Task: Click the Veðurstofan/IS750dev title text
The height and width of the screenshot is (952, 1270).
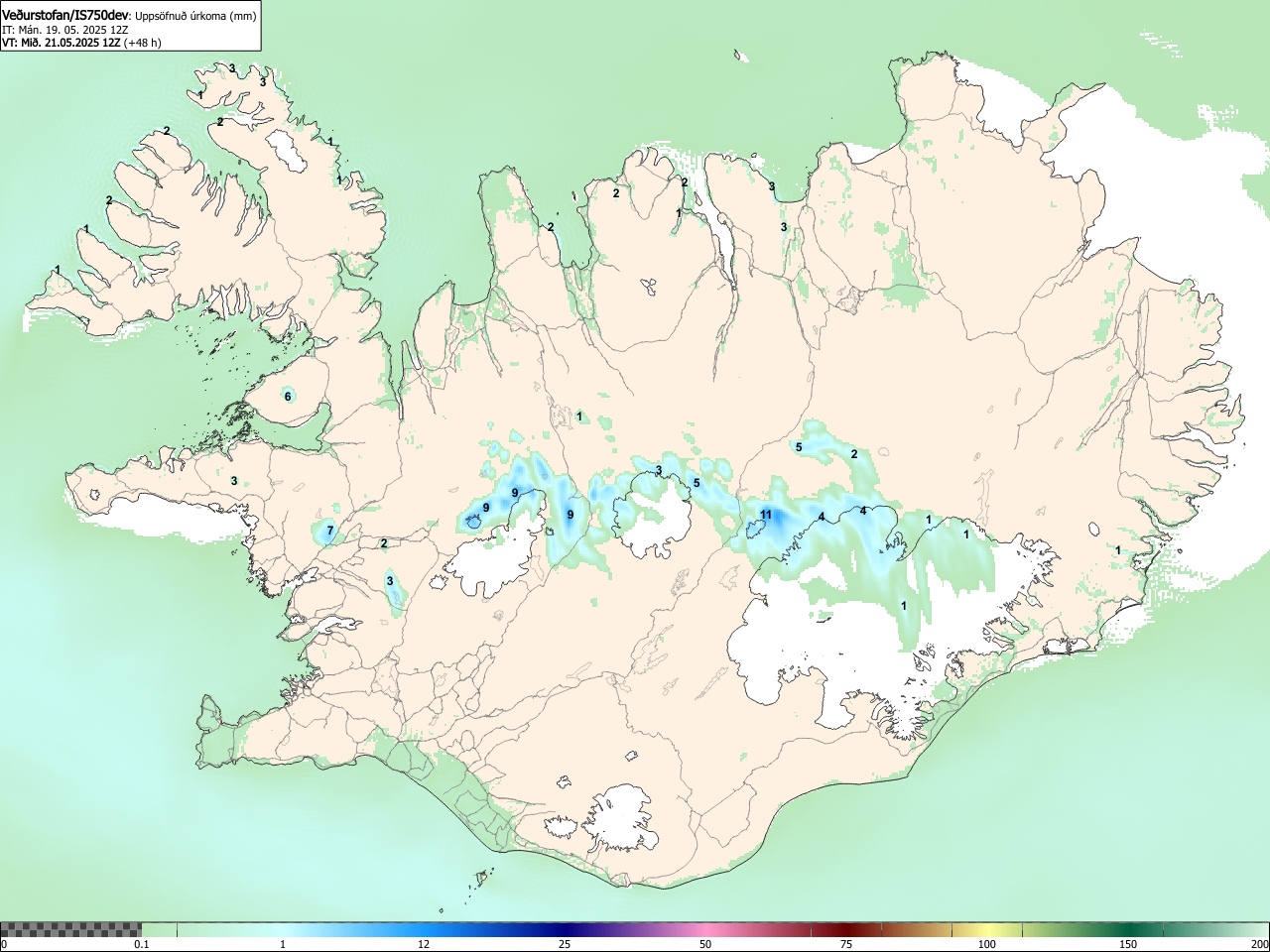Action: [x=64, y=15]
